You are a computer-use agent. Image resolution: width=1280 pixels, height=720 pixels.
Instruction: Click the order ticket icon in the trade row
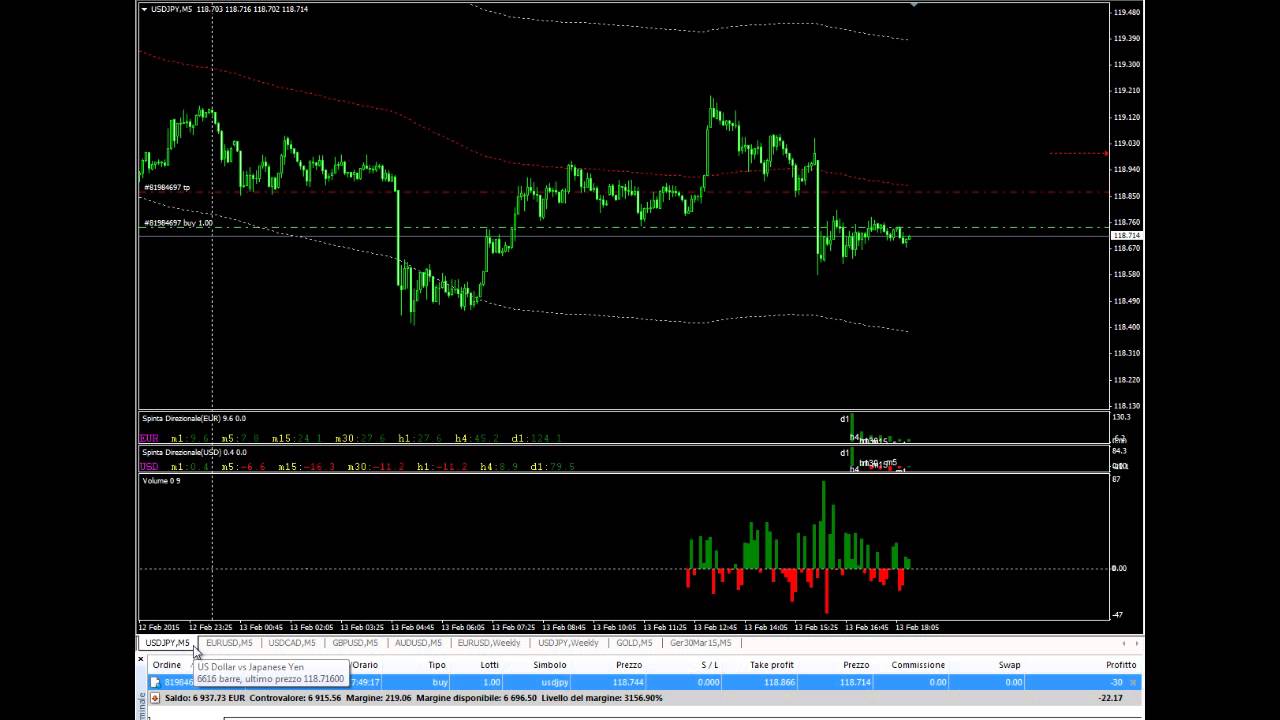click(x=155, y=682)
